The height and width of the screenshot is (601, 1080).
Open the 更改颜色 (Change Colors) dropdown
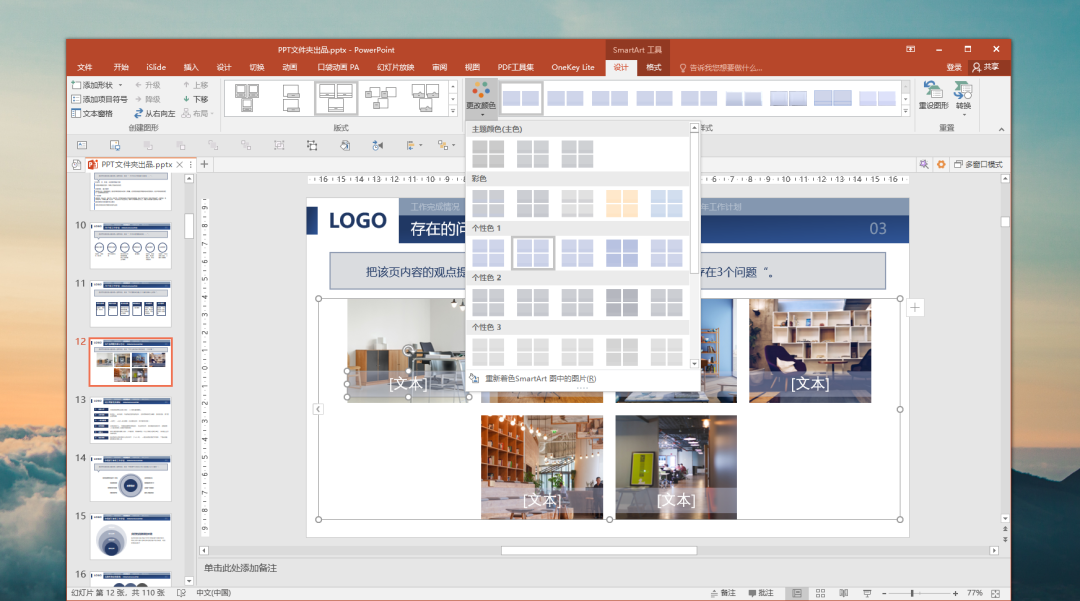pos(481,98)
